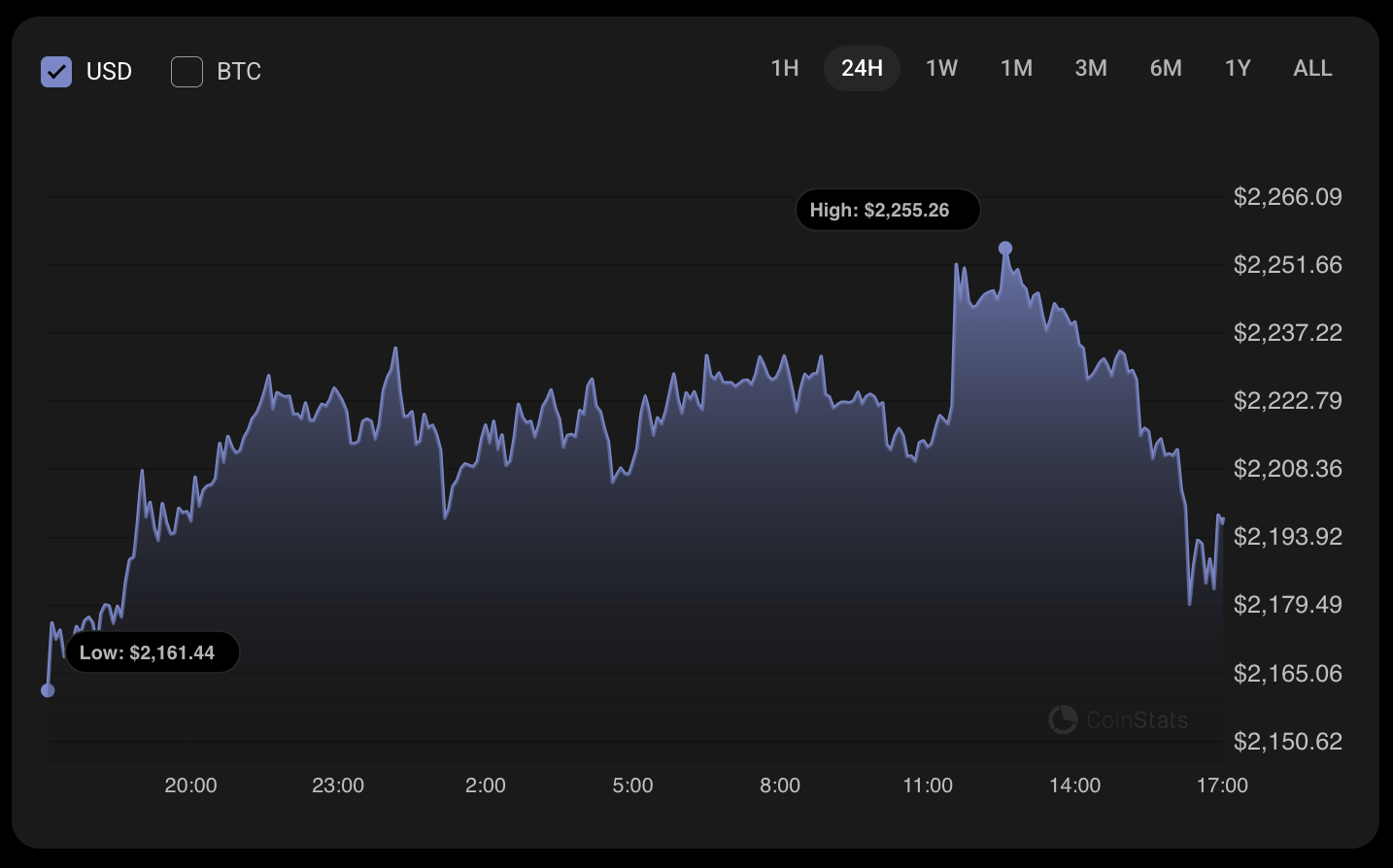Viewport: 1393px width, 868px height.
Task: Click the $2,179.49 price axis label
Action: pos(1287,605)
